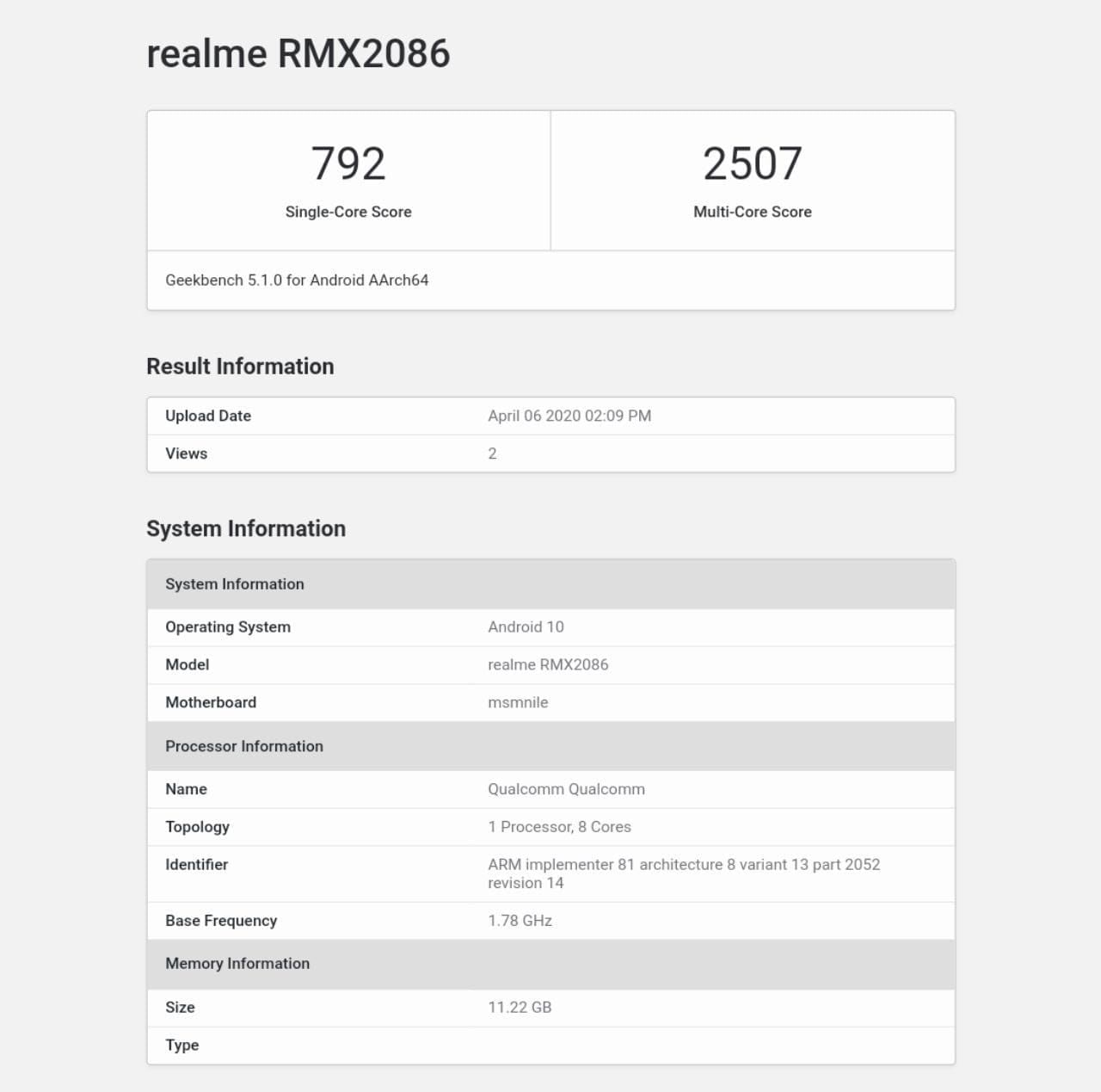Click the processor Name row label
This screenshot has height=1092, width=1101.
coord(186,789)
